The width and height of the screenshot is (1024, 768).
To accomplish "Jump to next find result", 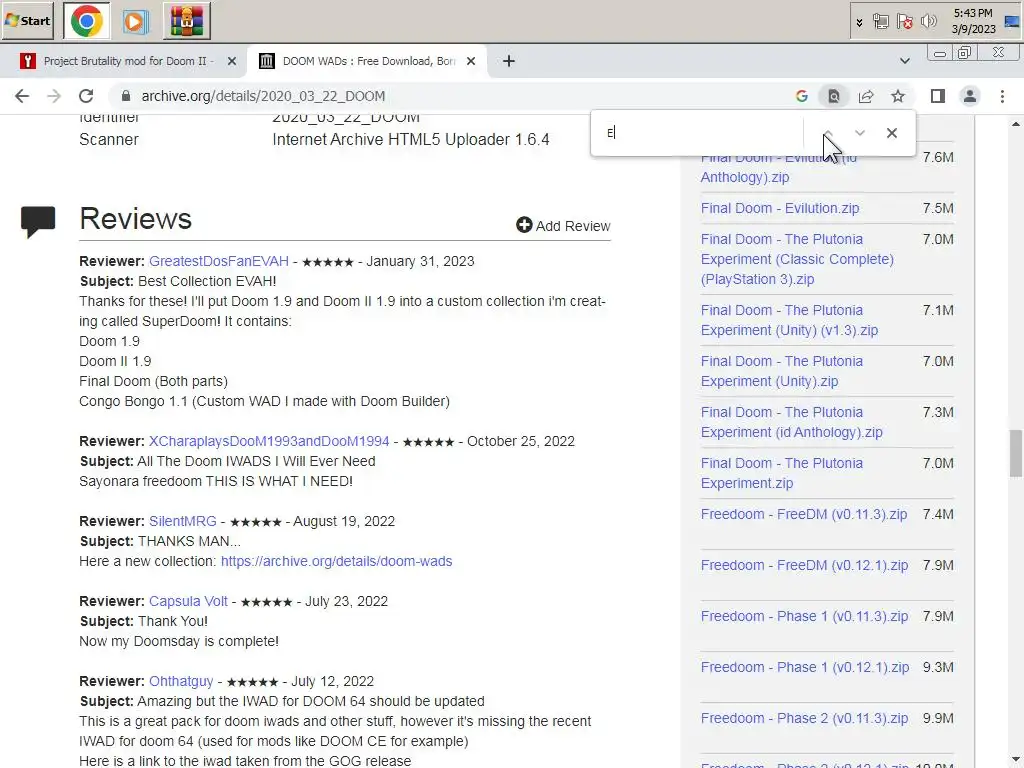I will pos(860,133).
